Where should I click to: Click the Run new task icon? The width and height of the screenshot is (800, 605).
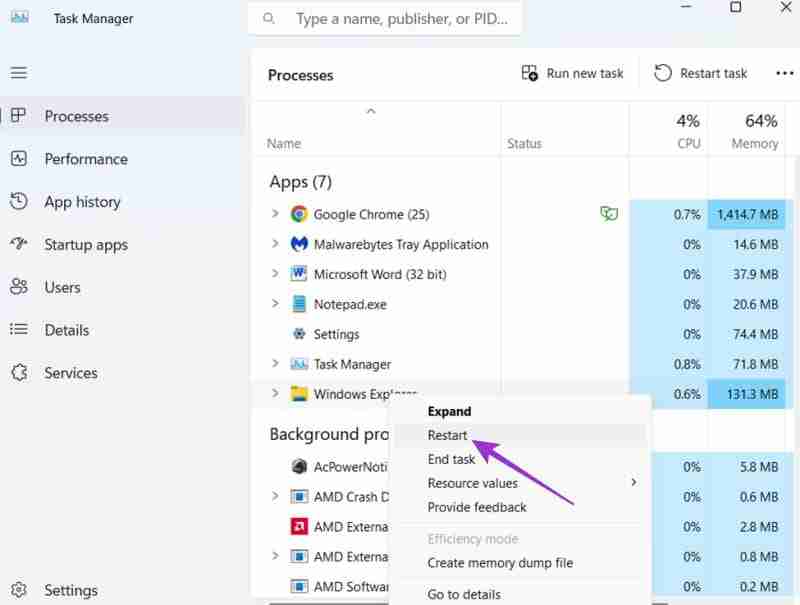coord(530,73)
